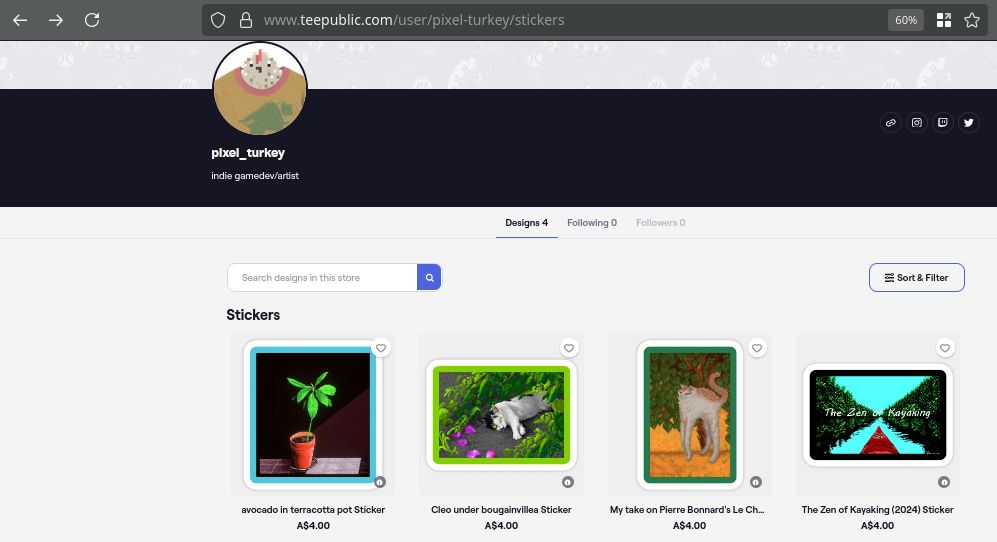
Task: Click the indie gamedev/artist bio text
Action: tap(255, 176)
